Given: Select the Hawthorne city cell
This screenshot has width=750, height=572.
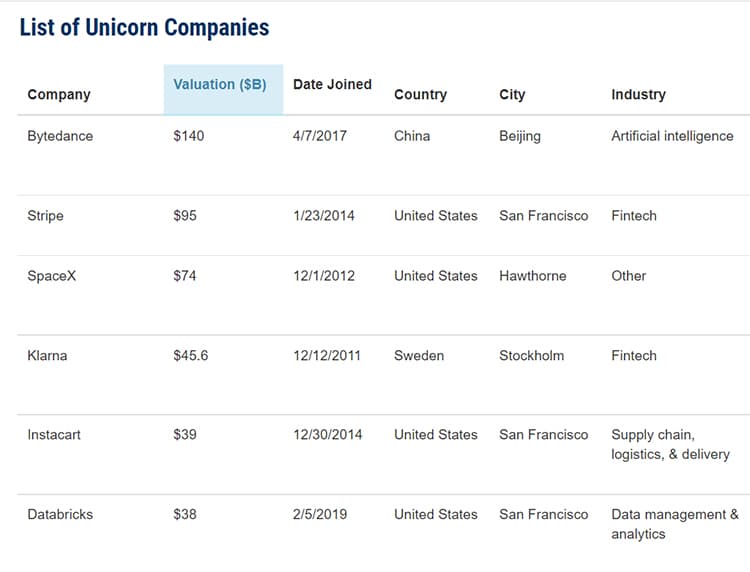Looking at the screenshot, I should coord(532,276).
